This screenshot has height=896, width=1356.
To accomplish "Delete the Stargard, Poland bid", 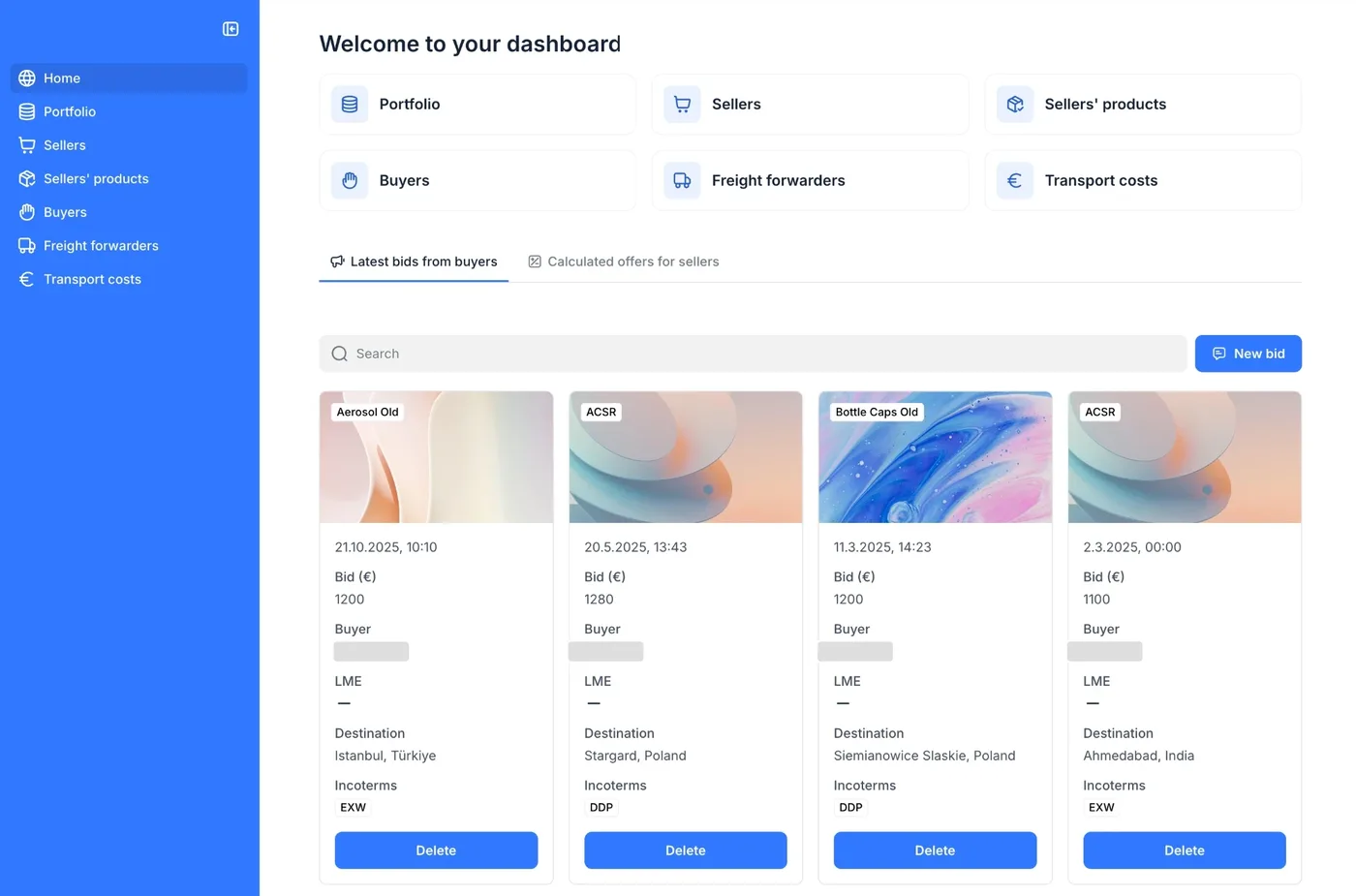I will pos(686,850).
